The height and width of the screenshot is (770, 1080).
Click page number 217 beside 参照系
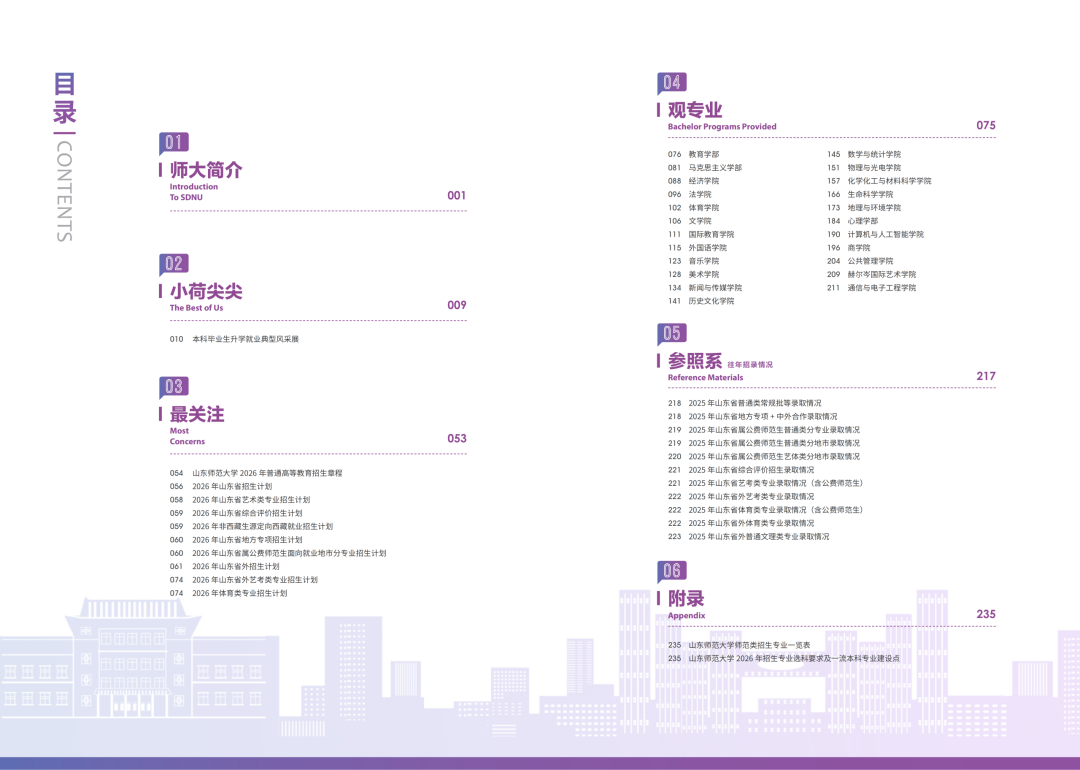click(x=986, y=376)
